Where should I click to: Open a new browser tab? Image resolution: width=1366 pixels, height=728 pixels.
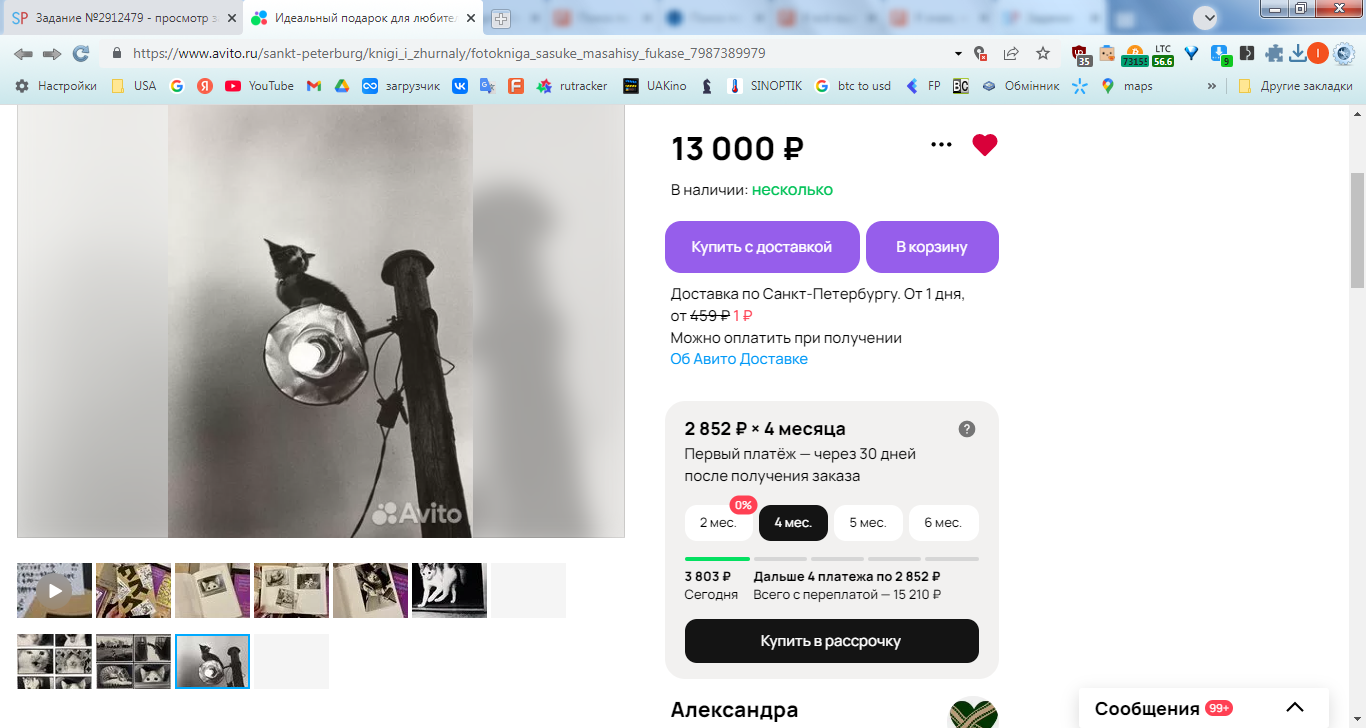pyautogui.click(x=501, y=18)
